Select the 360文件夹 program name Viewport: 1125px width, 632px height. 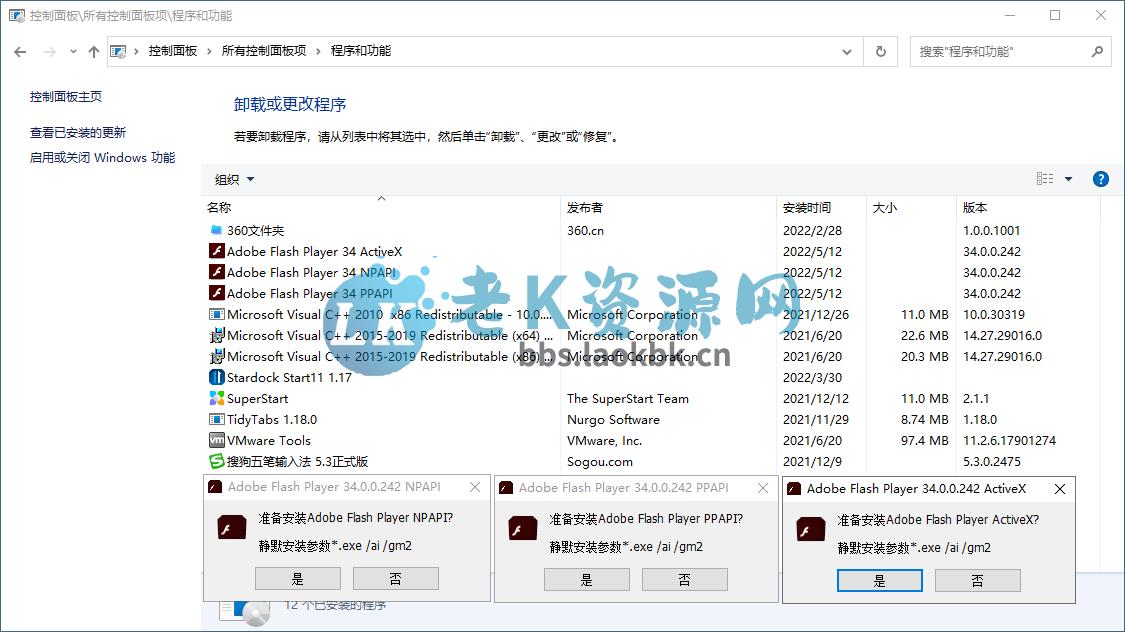pos(255,231)
